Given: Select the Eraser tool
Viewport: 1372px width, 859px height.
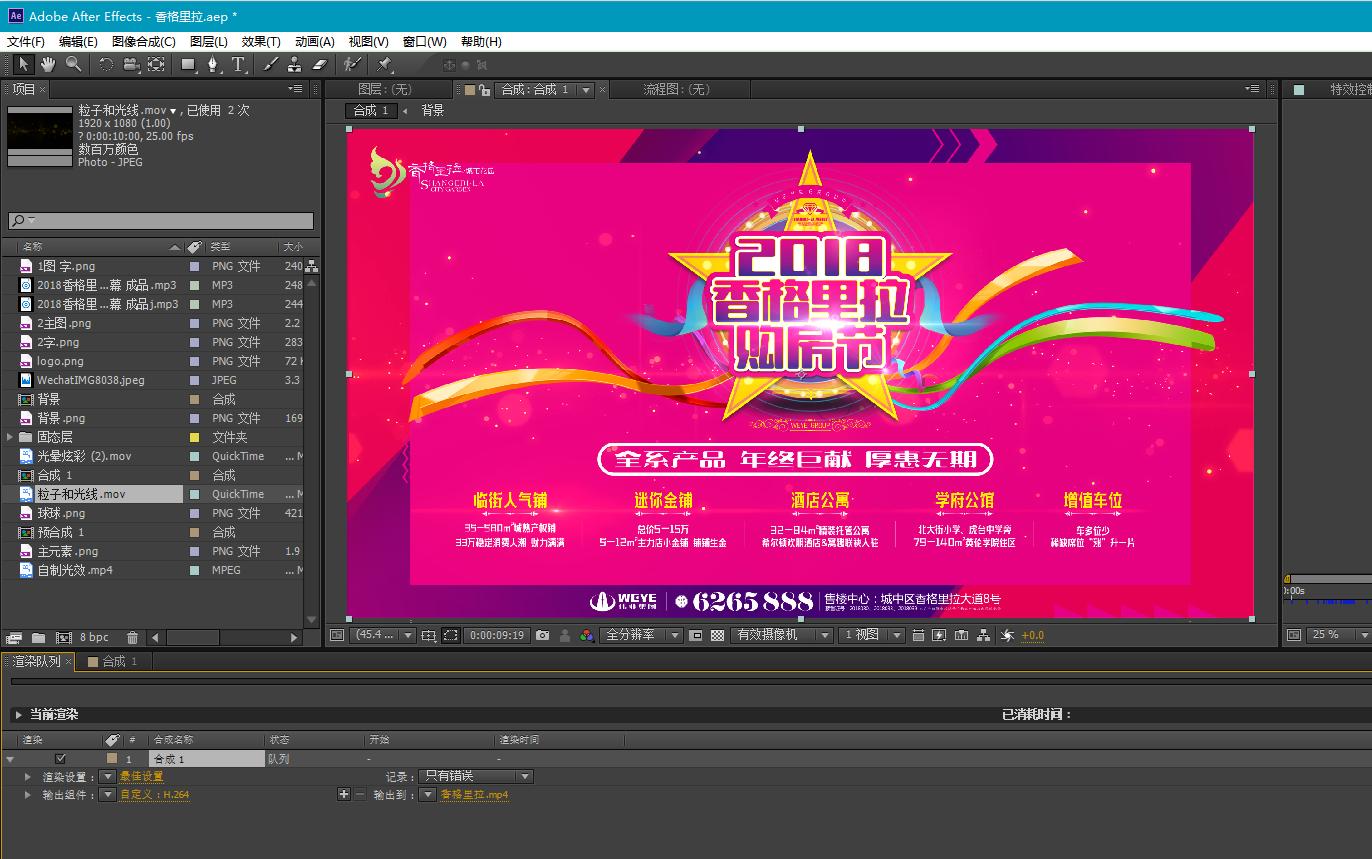Looking at the screenshot, I should tap(319, 64).
